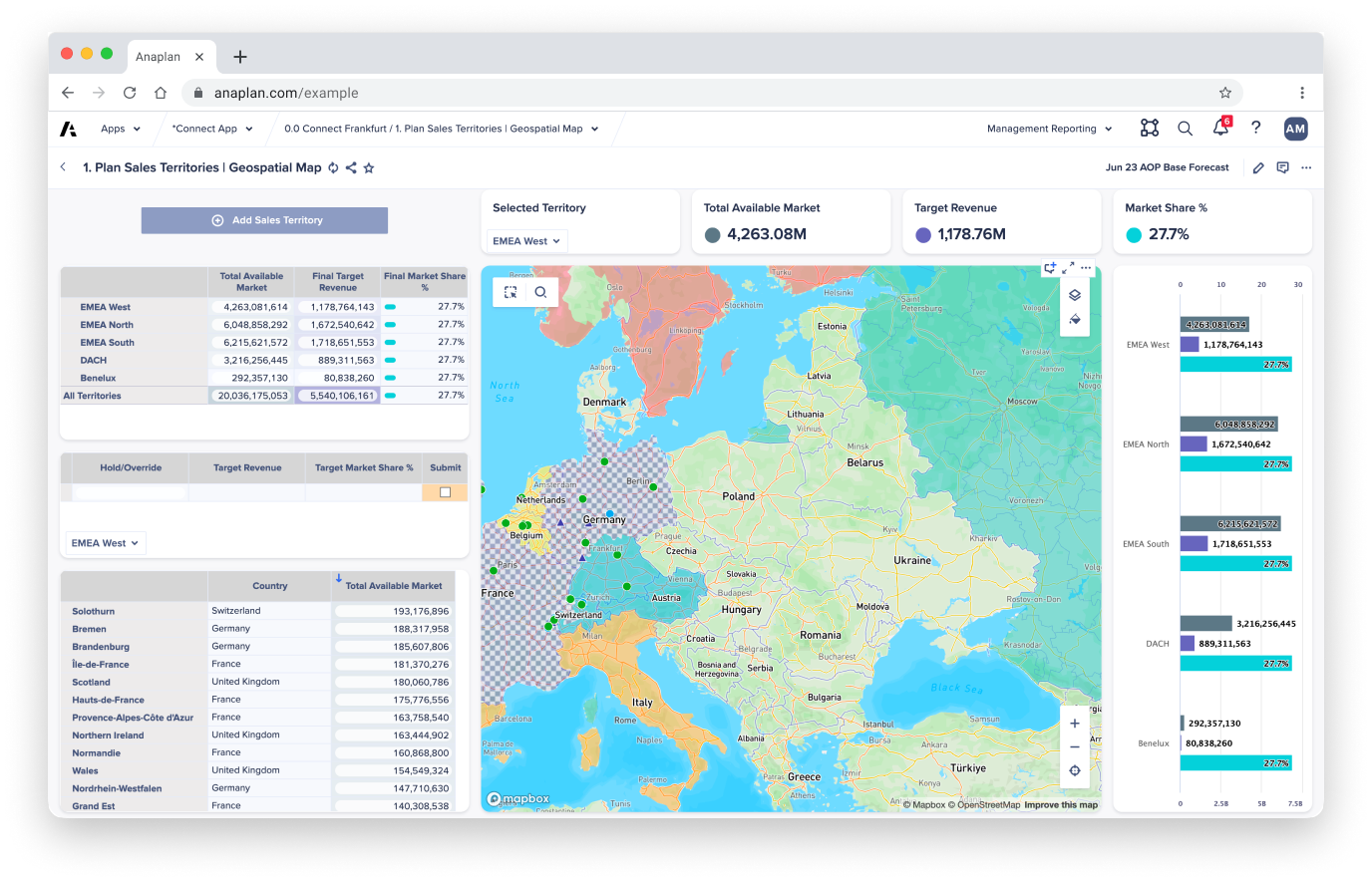The image size is (1372, 882).
Task: Open the AM user avatar menu
Action: (x=1295, y=129)
